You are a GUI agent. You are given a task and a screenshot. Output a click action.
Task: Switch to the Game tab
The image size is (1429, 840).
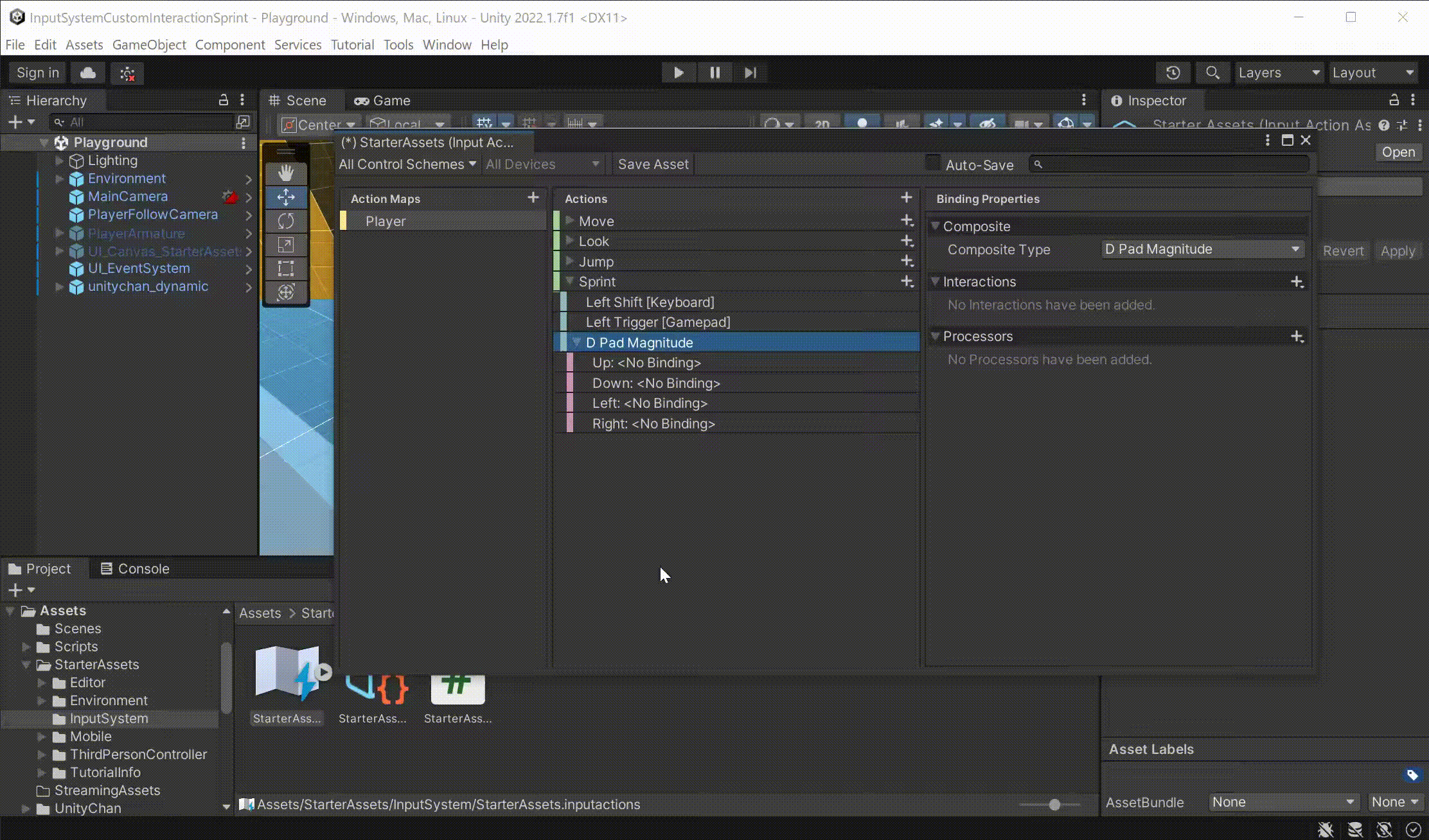click(382, 100)
